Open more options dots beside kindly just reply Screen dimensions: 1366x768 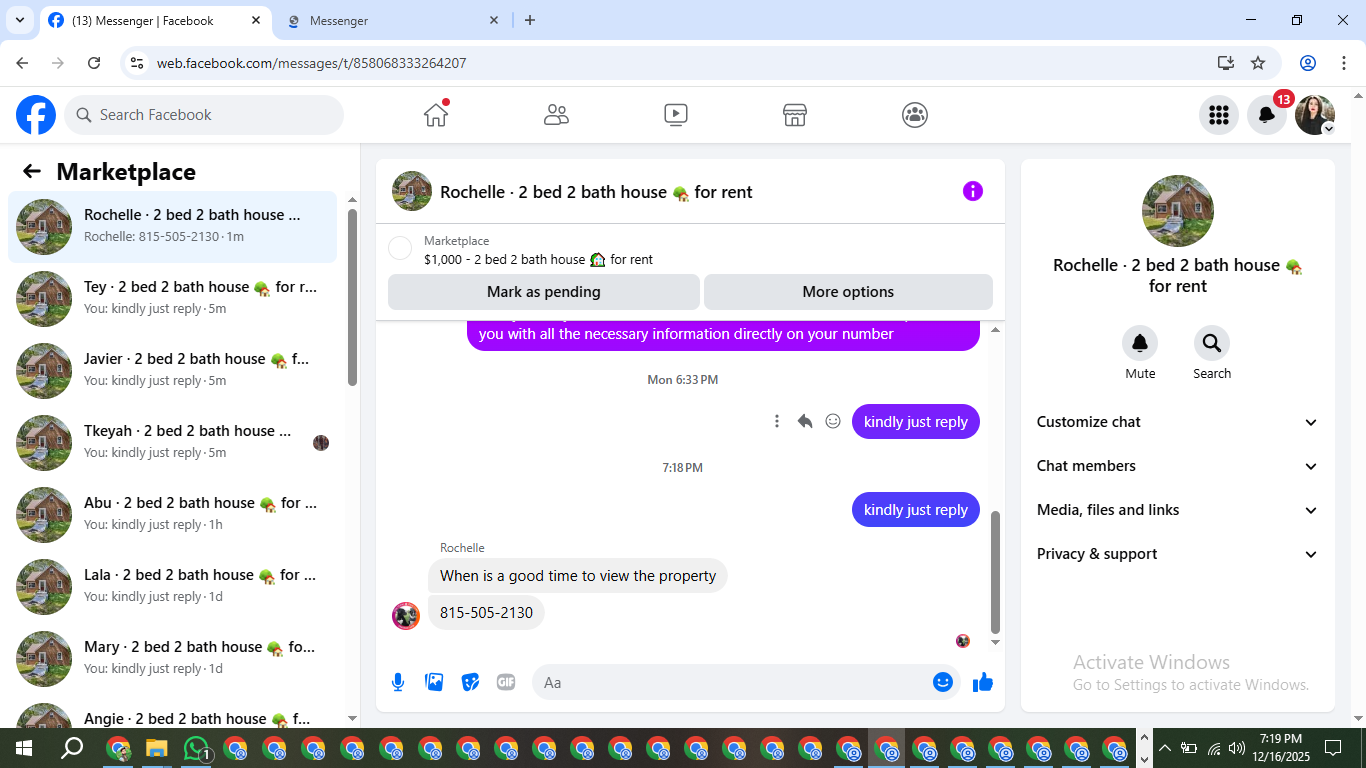[x=777, y=421]
